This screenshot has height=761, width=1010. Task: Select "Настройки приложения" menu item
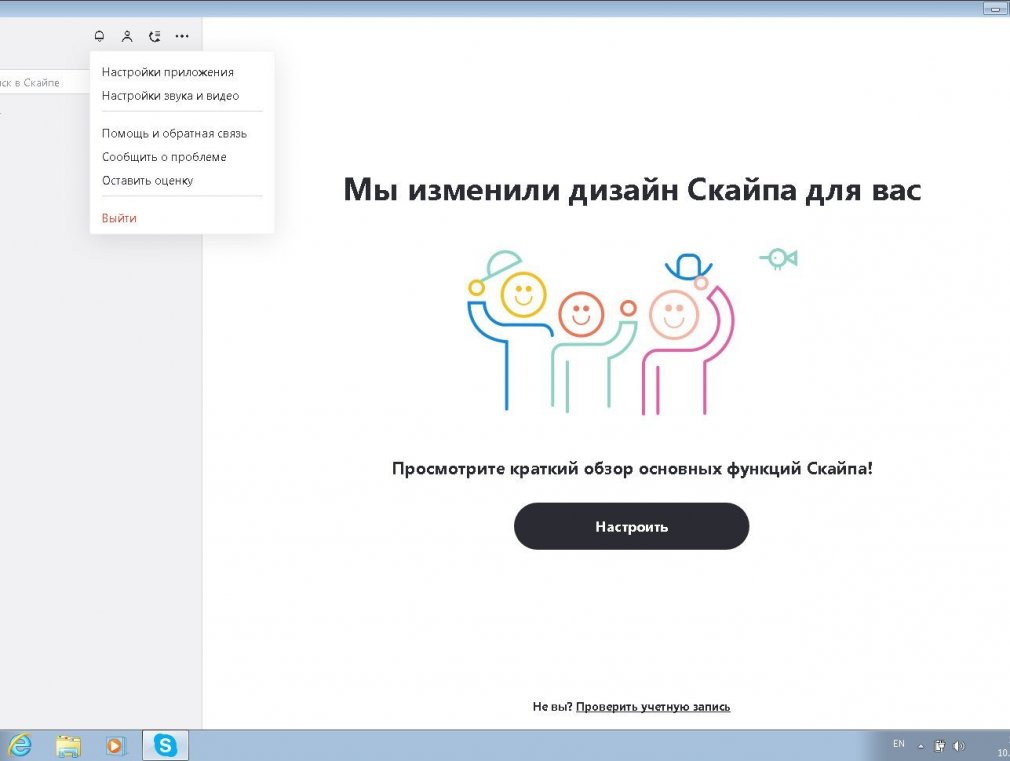pos(168,72)
